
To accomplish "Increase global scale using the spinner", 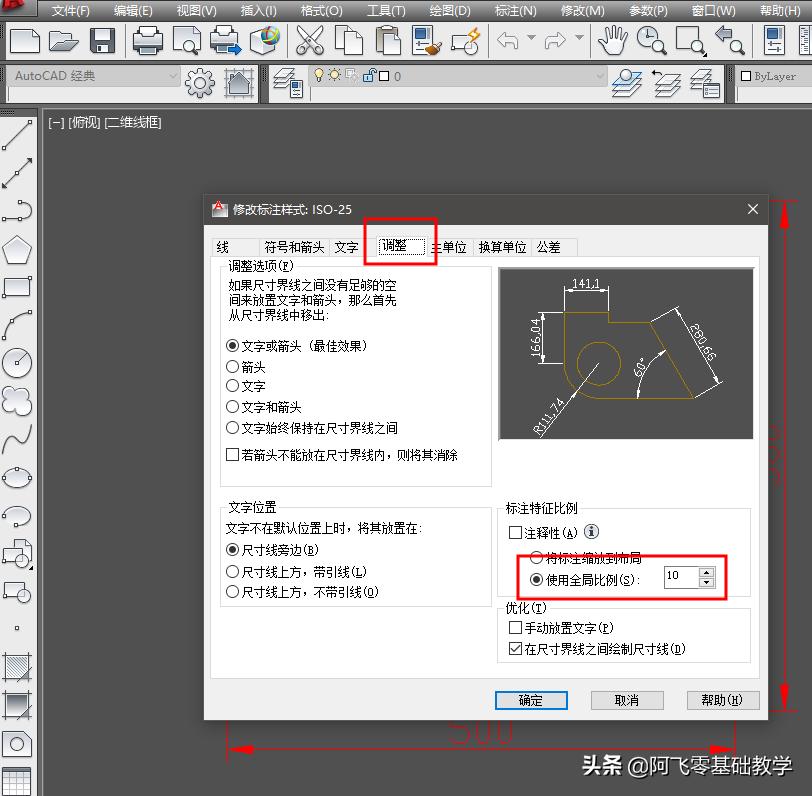I will click(x=707, y=571).
